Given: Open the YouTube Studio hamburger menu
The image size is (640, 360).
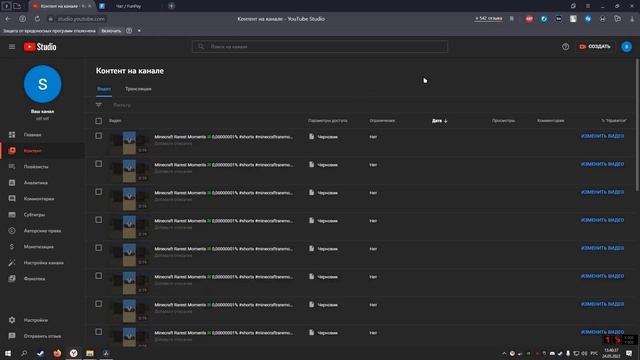Looking at the screenshot, I should 12,47.
